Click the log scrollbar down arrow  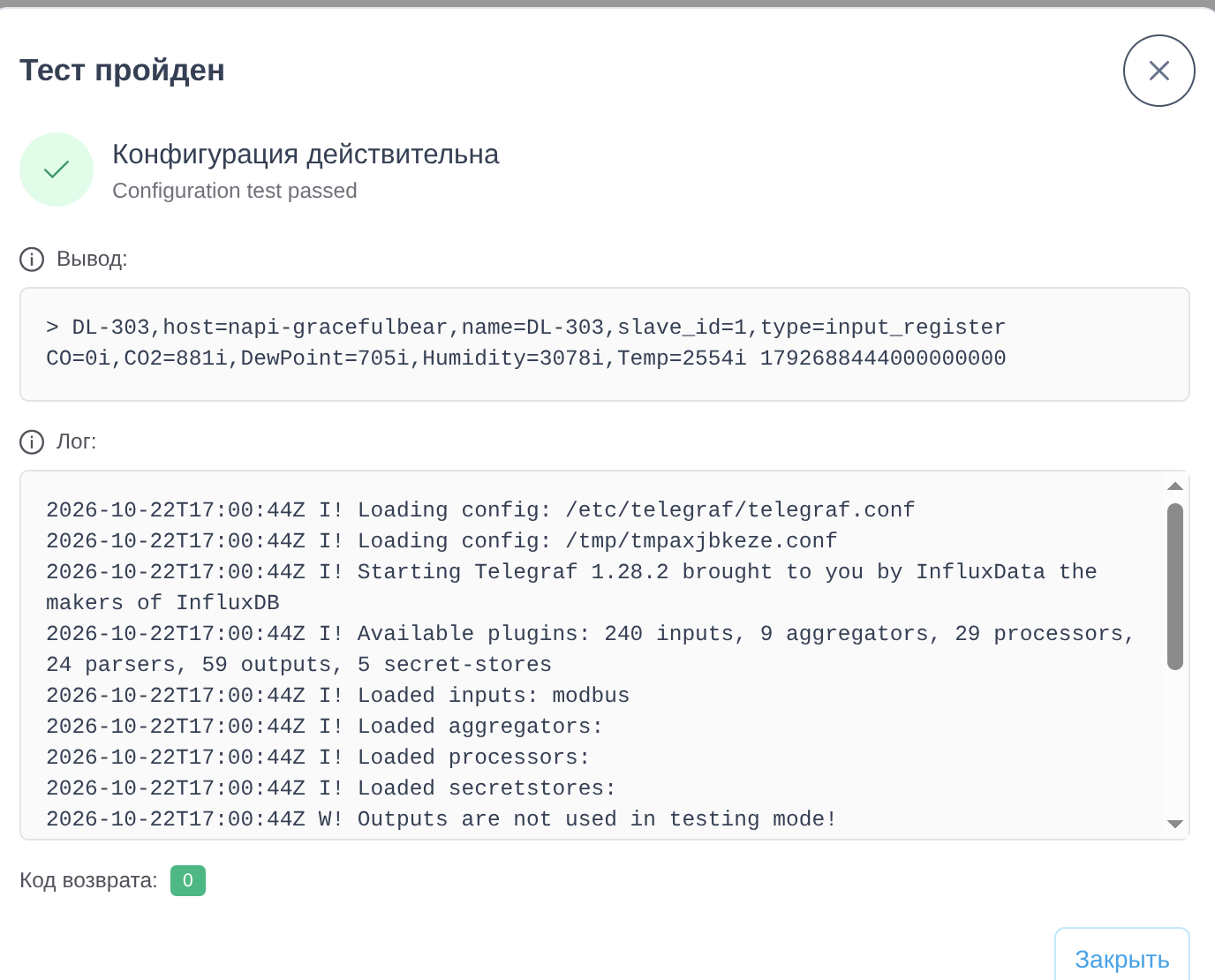pos(1174,824)
